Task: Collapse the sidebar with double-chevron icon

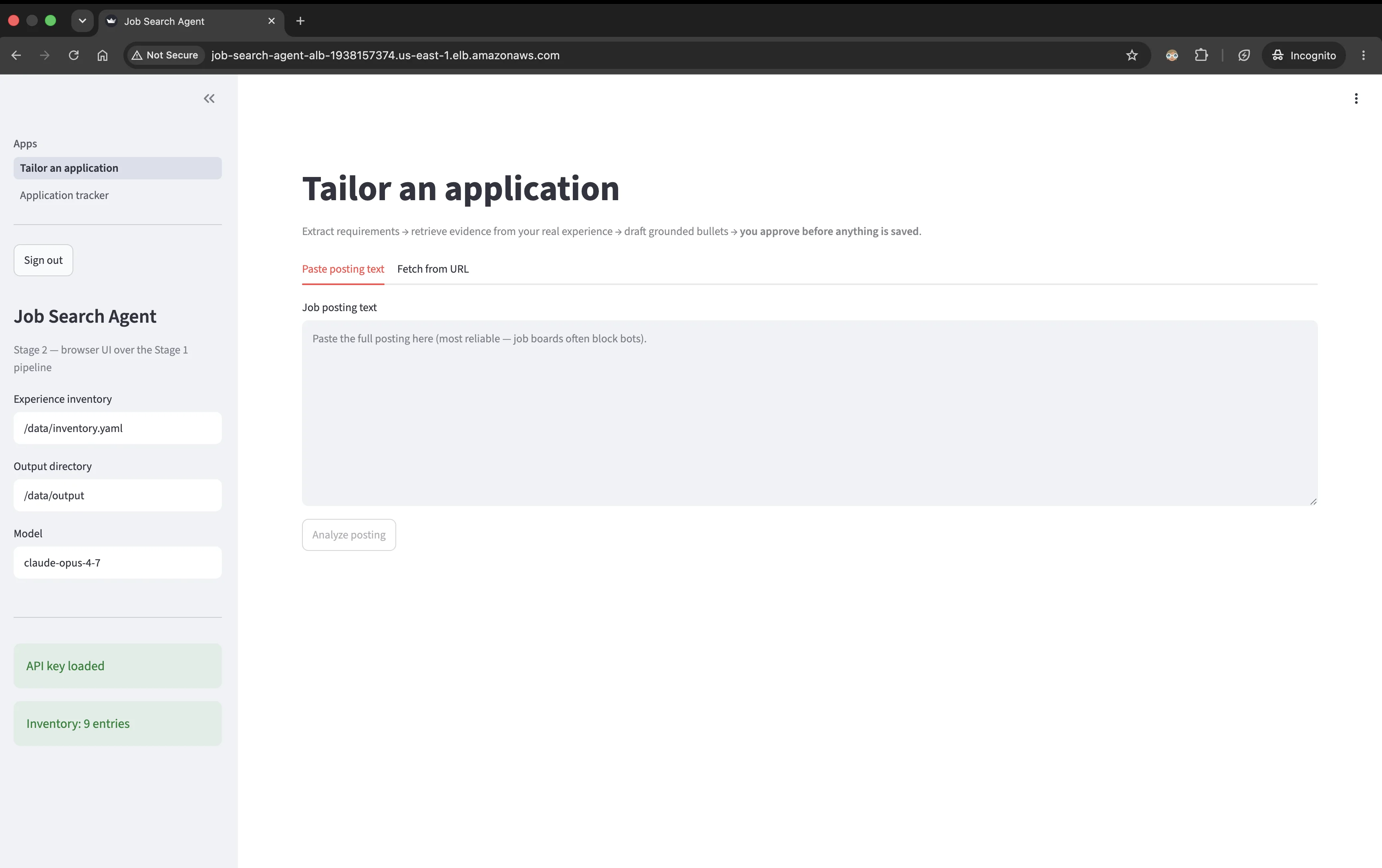Action: (209, 98)
